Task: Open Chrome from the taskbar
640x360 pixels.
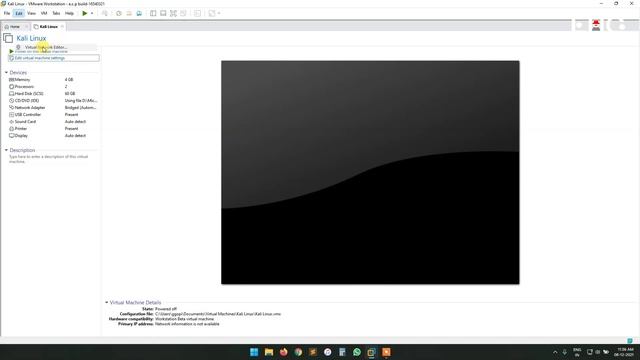Action: pyautogui.click(x=298, y=352)
